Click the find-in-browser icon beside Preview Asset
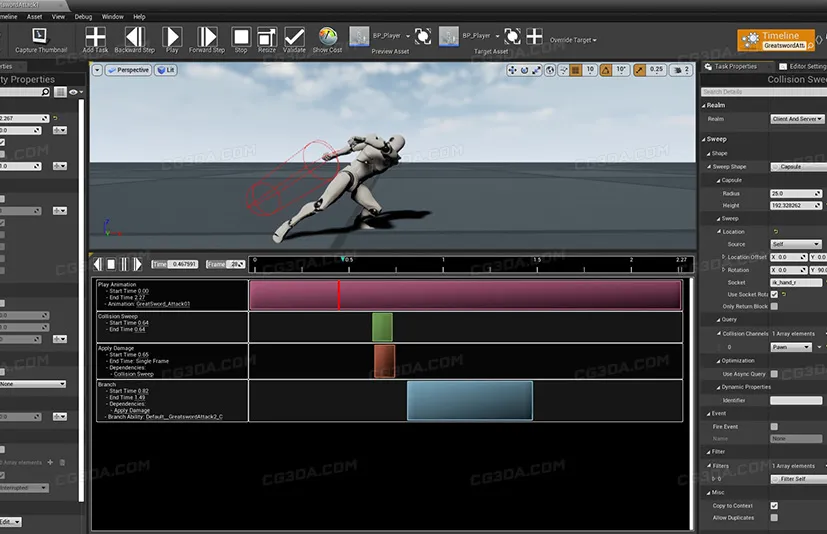 coord(423,36)
